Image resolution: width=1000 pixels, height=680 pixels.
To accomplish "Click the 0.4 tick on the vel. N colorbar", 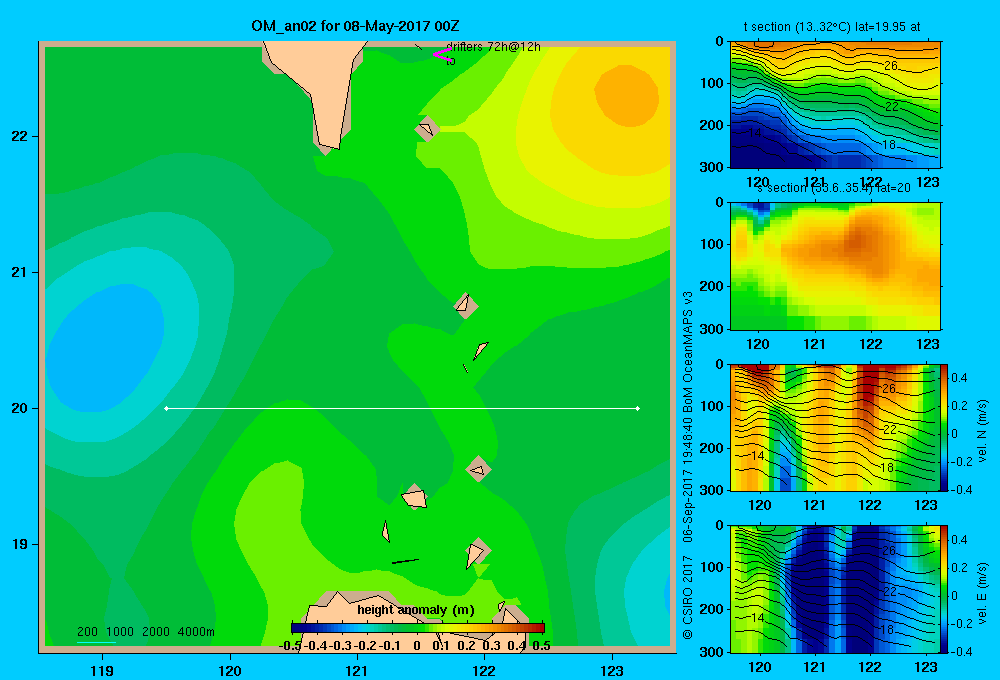I will click(959, 378).
